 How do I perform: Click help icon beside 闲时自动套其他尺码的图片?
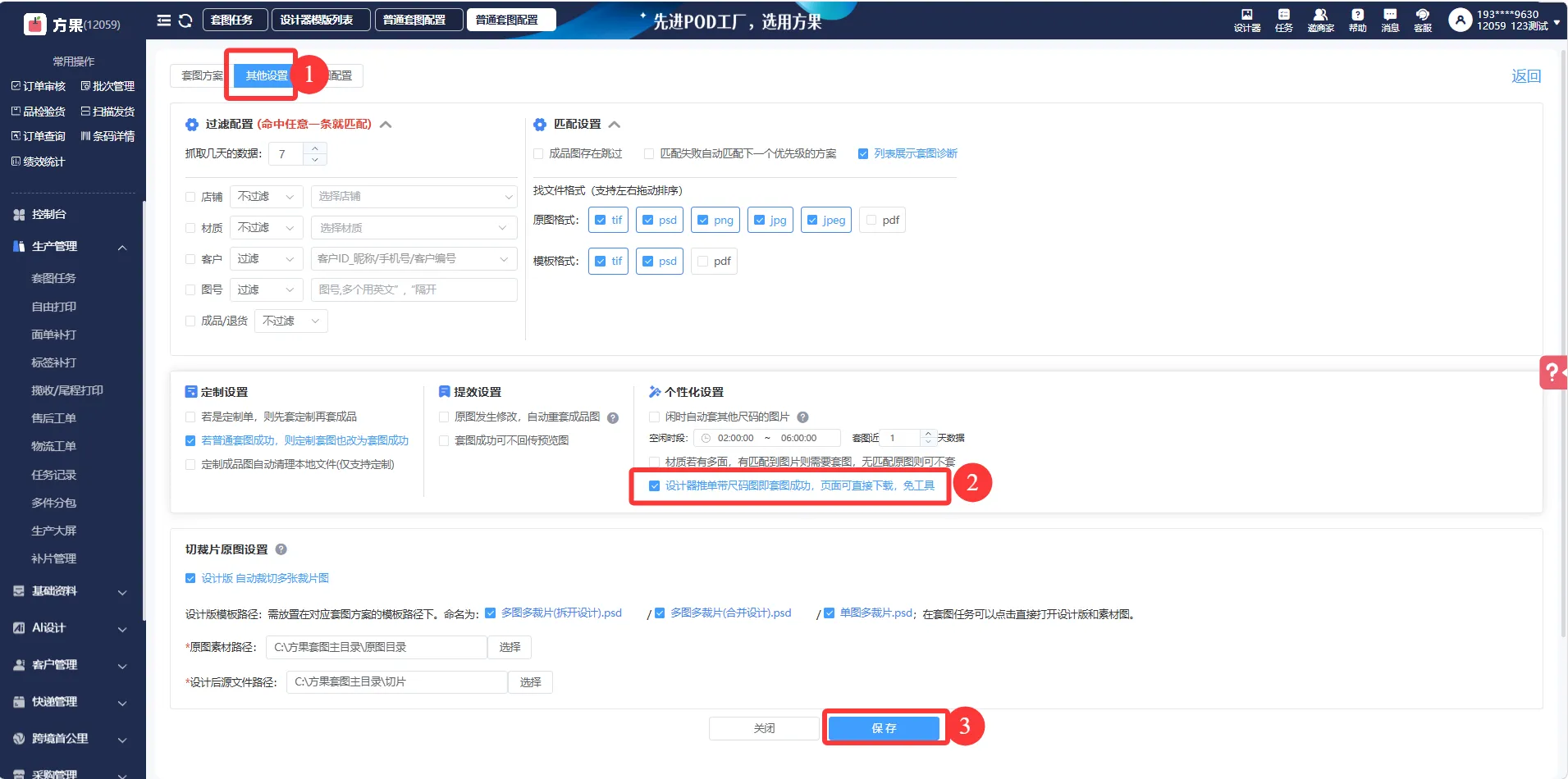(x=803, y=417)
